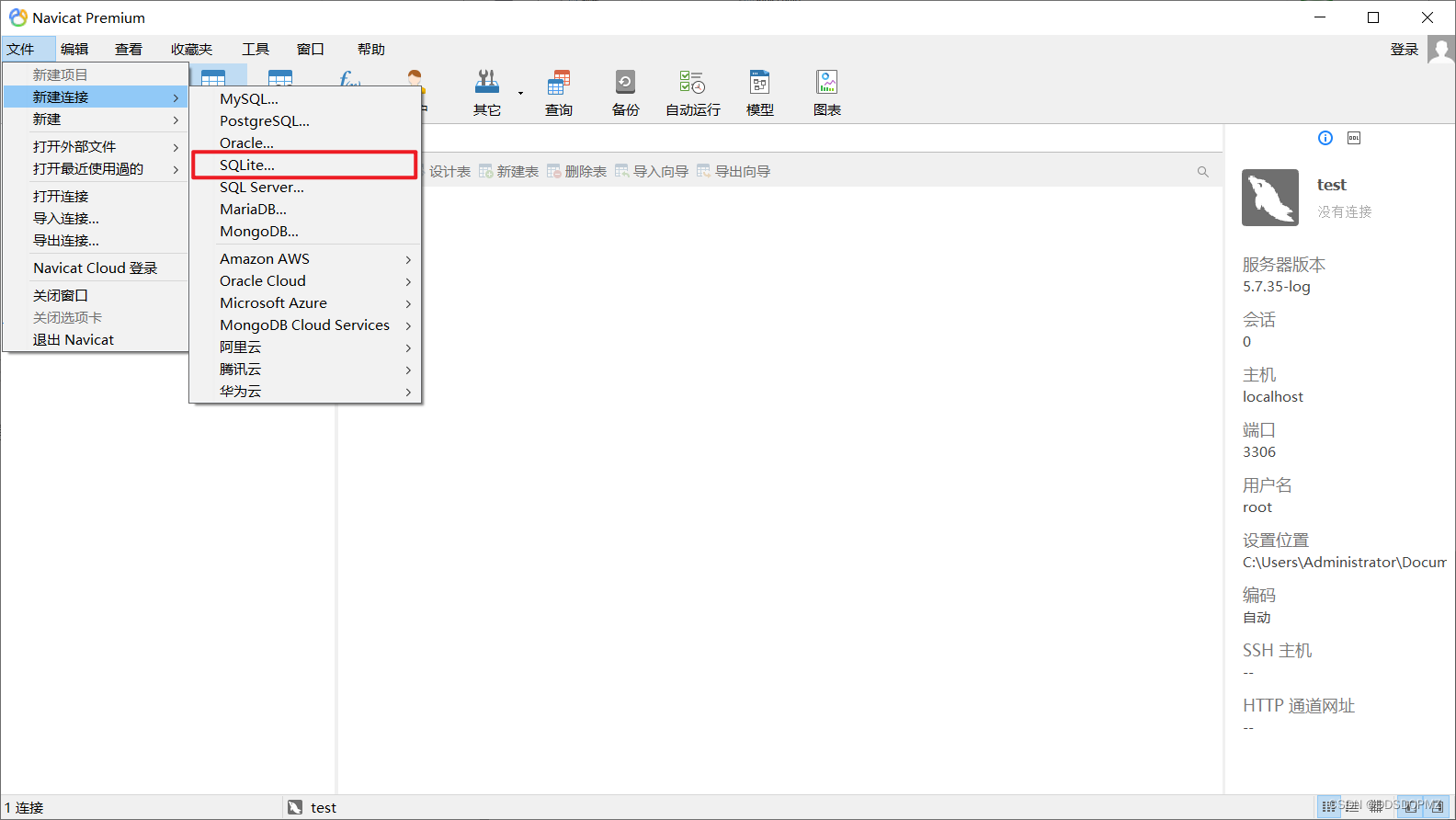Image resolution: width=1456 pixels, height=820 pixels.
Task: Click 导入连接... menu item
Action: tap(96, 219)
